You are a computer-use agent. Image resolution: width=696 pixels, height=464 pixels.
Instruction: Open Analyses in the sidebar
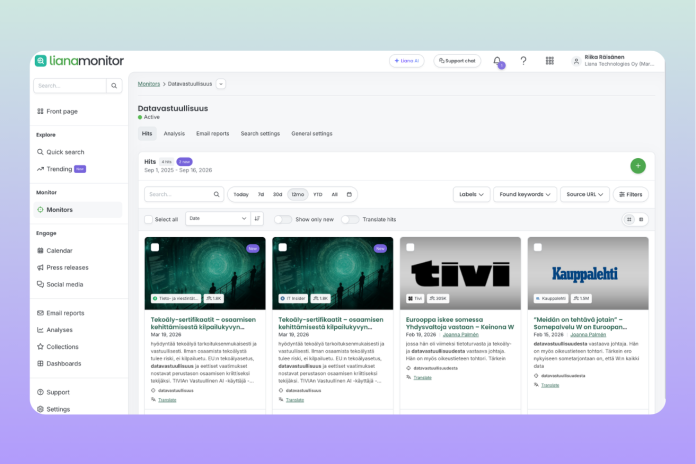pyautogui.click(x=55, y=330)
